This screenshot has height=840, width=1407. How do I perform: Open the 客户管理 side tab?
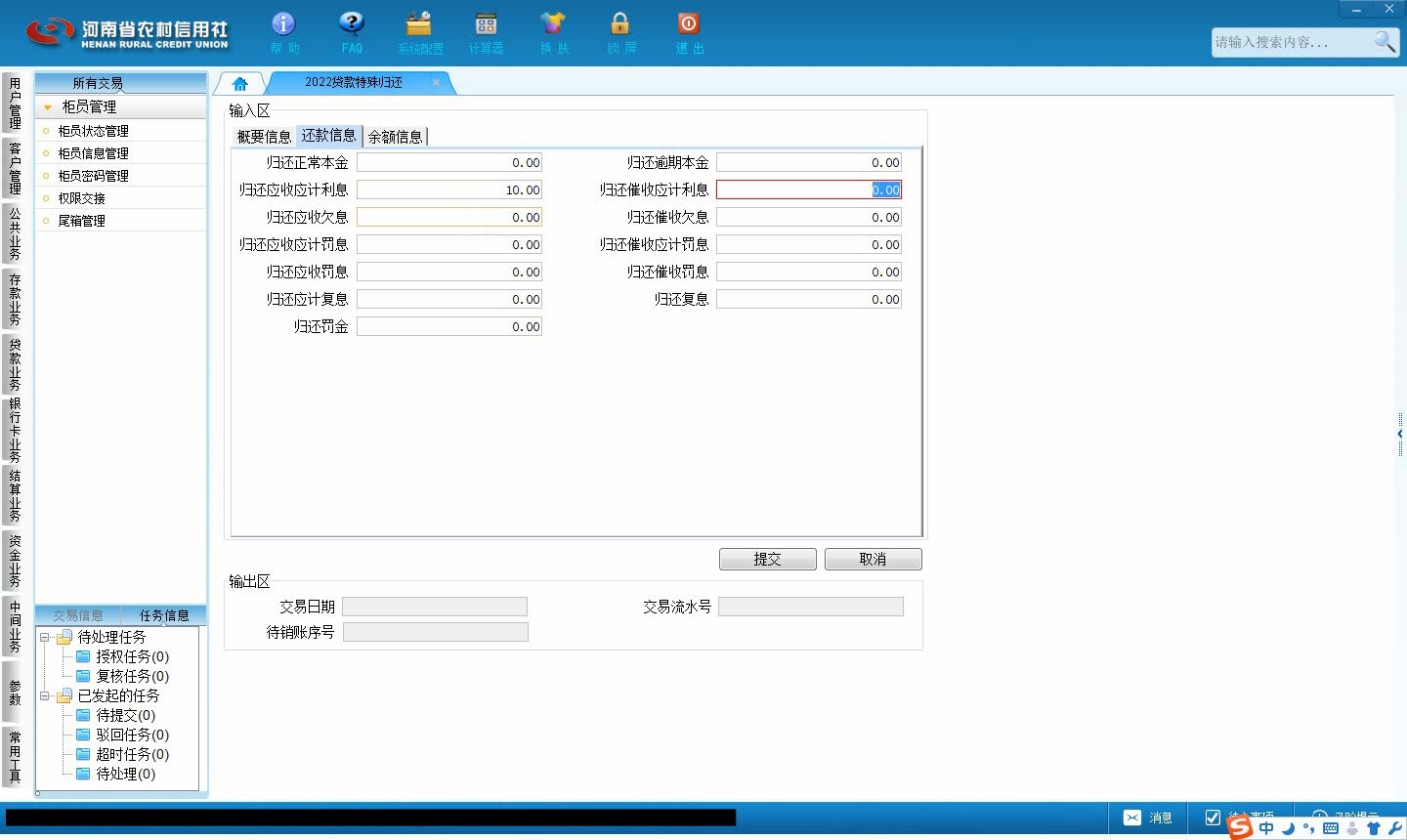click(15, 168)
